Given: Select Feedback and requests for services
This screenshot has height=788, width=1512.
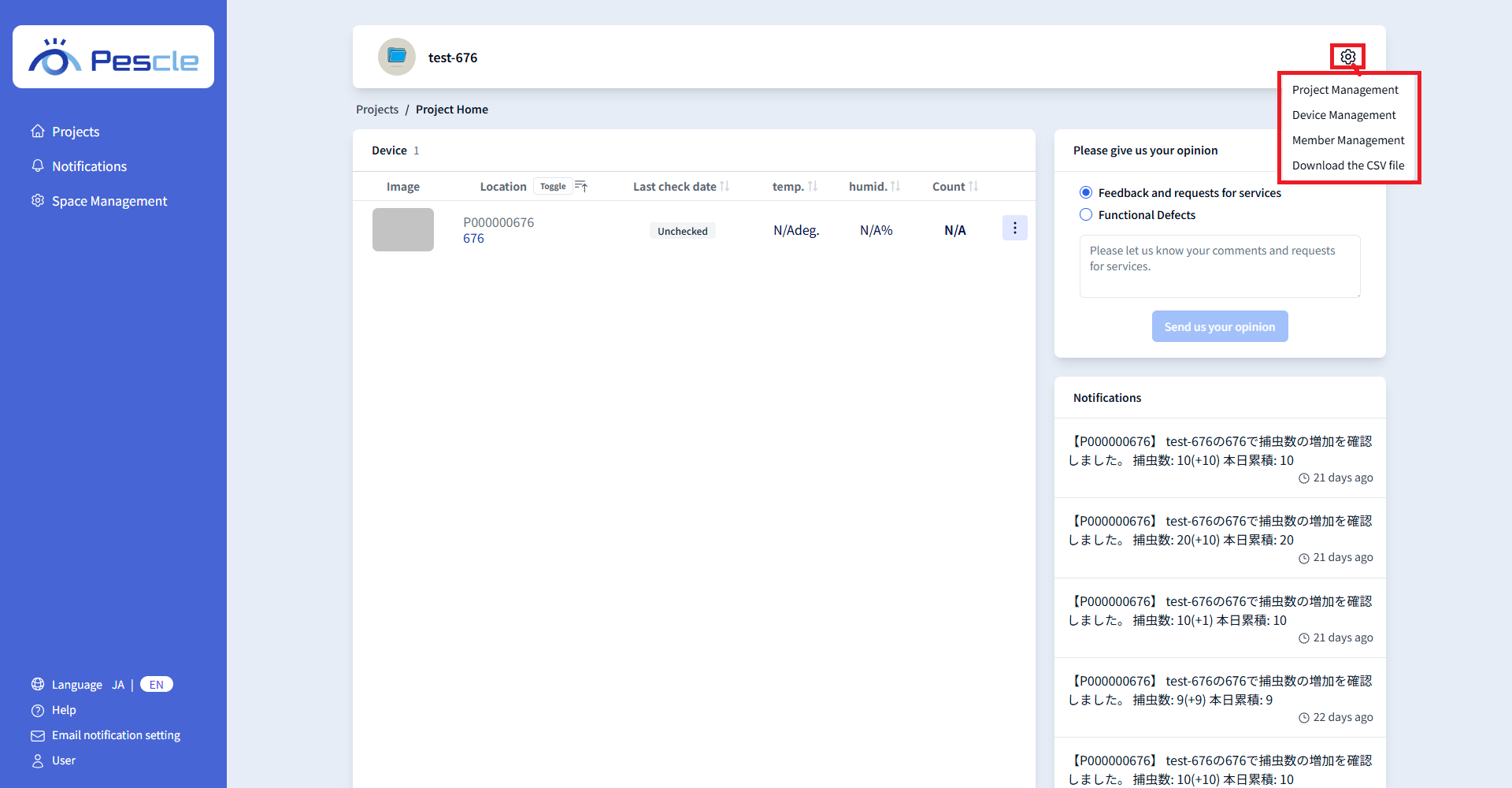Looking at the screenshot, I should [x=1086, y=193].
